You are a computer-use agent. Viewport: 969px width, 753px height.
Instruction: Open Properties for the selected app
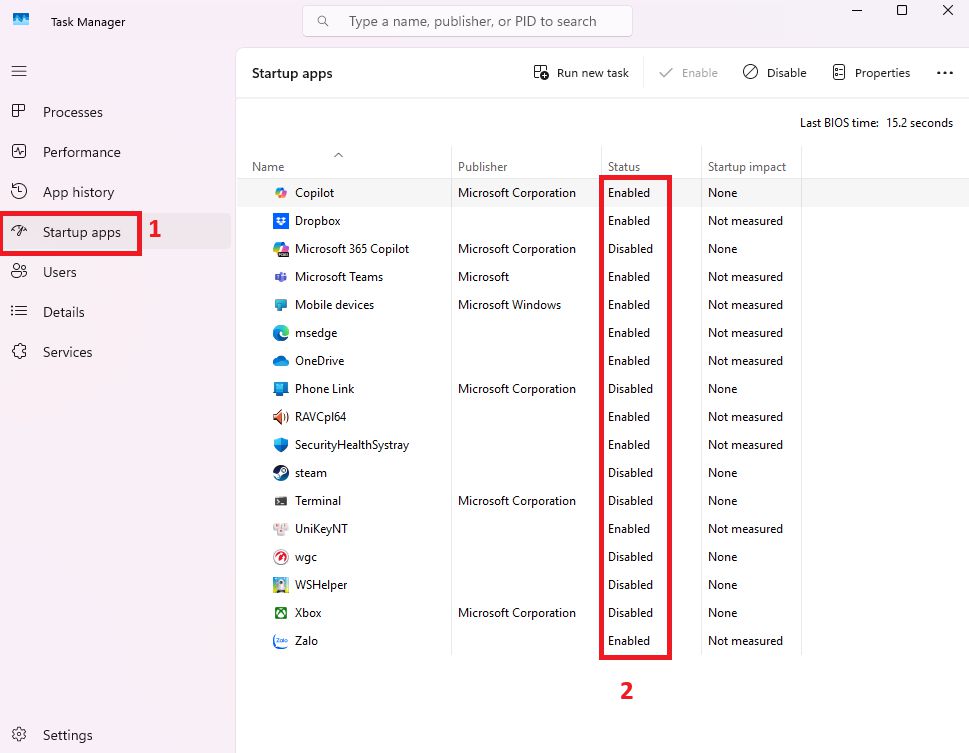point(871,73)
